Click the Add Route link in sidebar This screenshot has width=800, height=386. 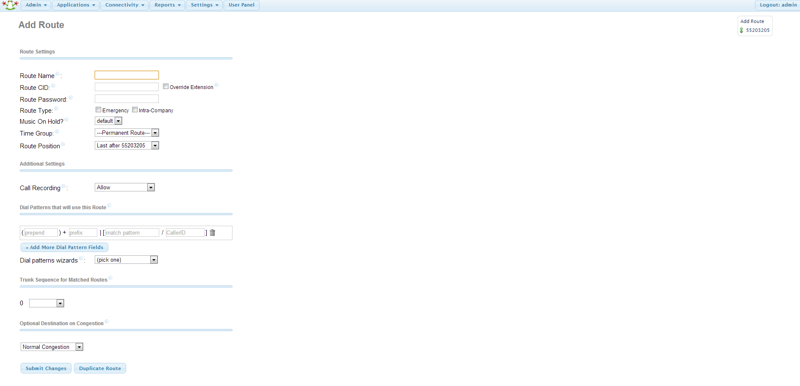point(752,21)
